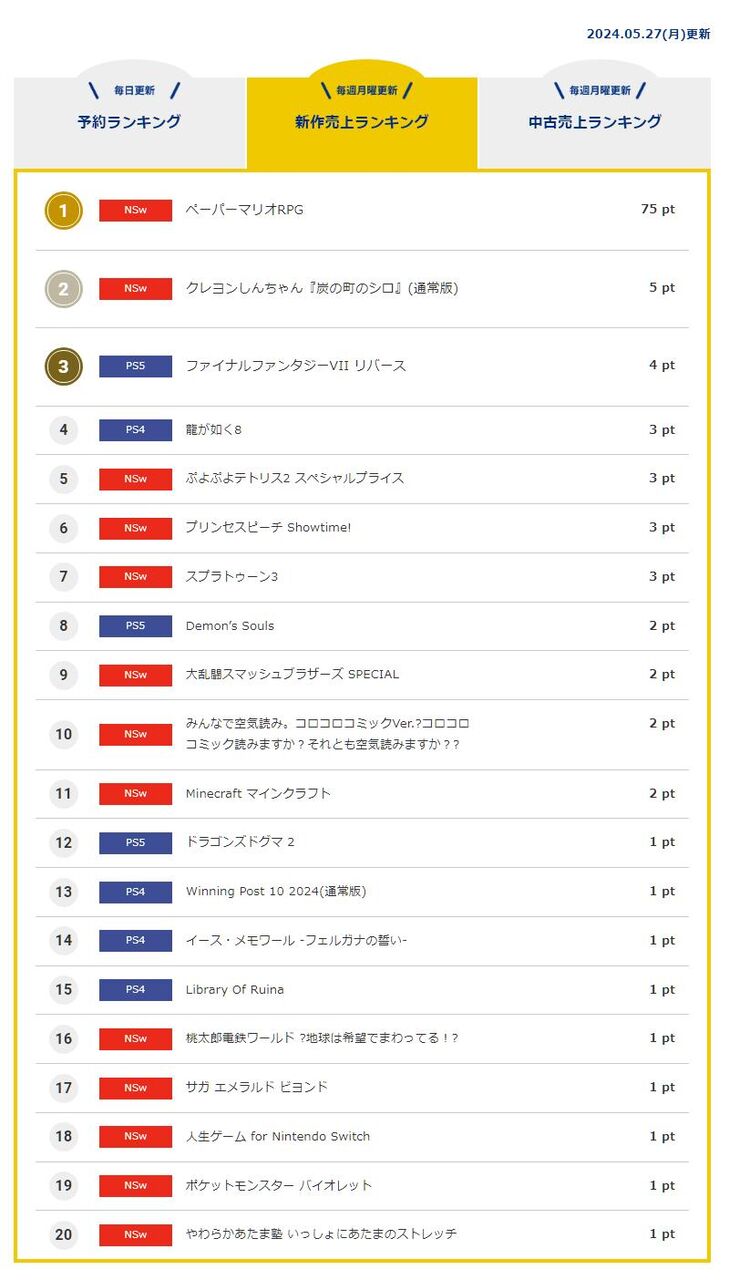Screen dimensions: 729x1280
Task: Open the ドラゴンズドグマ 2 entry
Action: (x=240, y=842)
